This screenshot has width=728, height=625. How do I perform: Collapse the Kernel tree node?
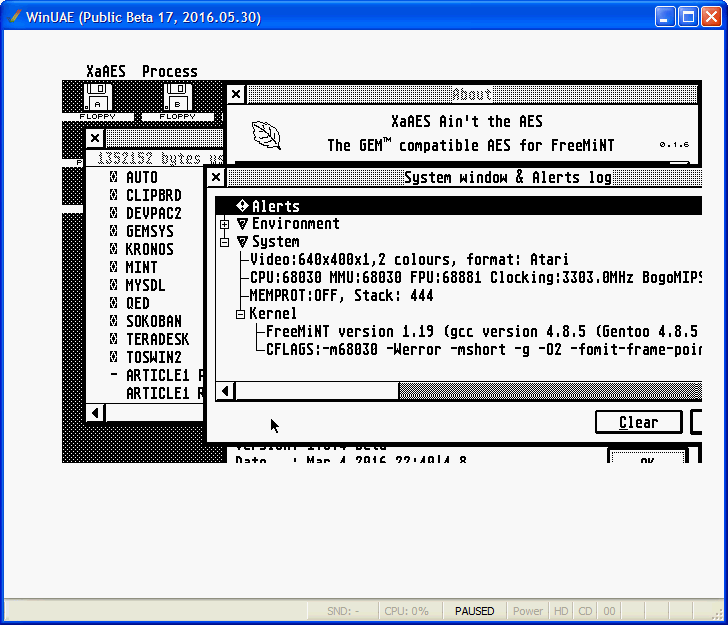240,314
